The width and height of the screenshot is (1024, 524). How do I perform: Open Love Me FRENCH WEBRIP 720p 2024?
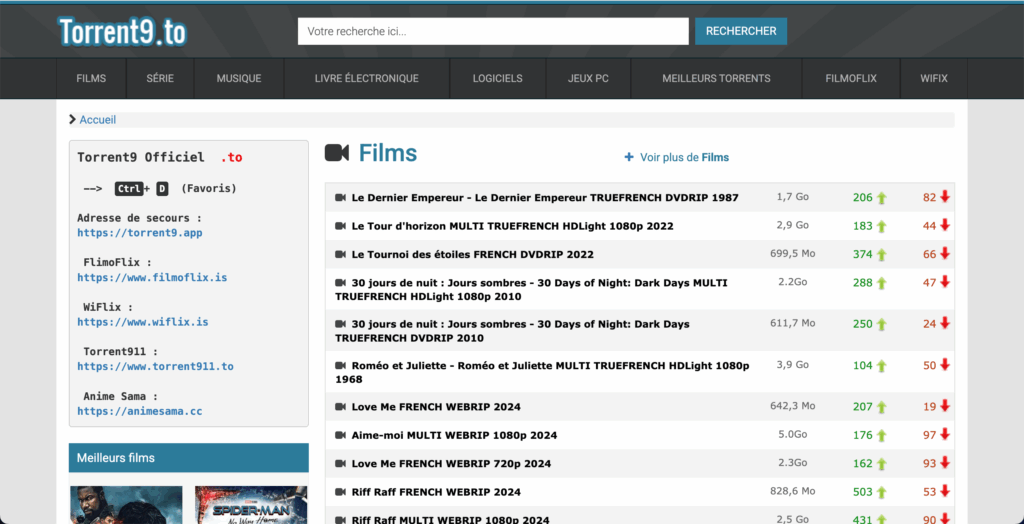click(451, 464)
